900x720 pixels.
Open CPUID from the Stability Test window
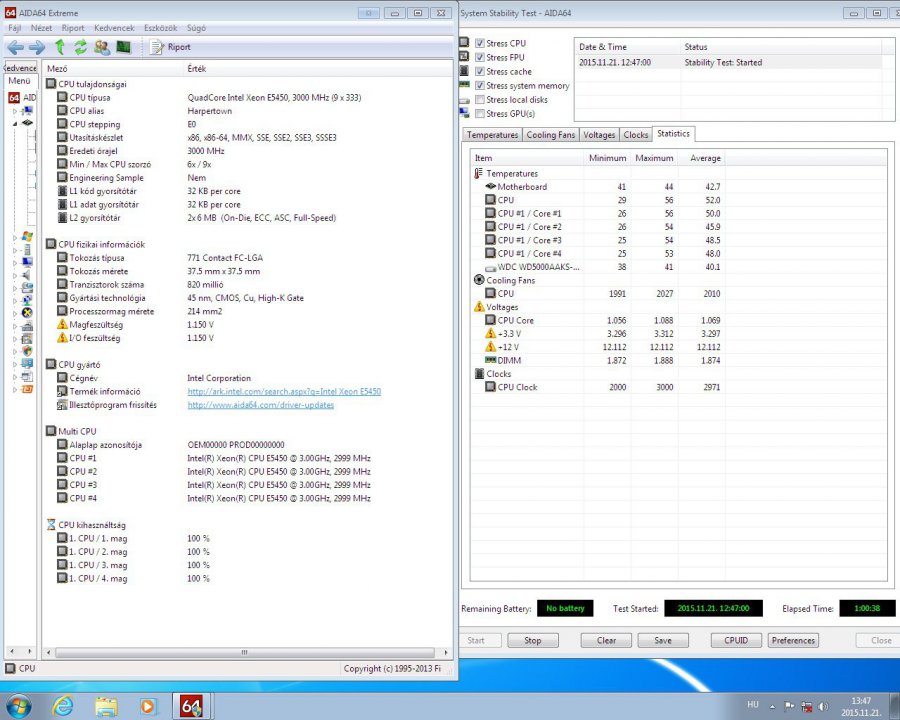[x=736, y=640]
